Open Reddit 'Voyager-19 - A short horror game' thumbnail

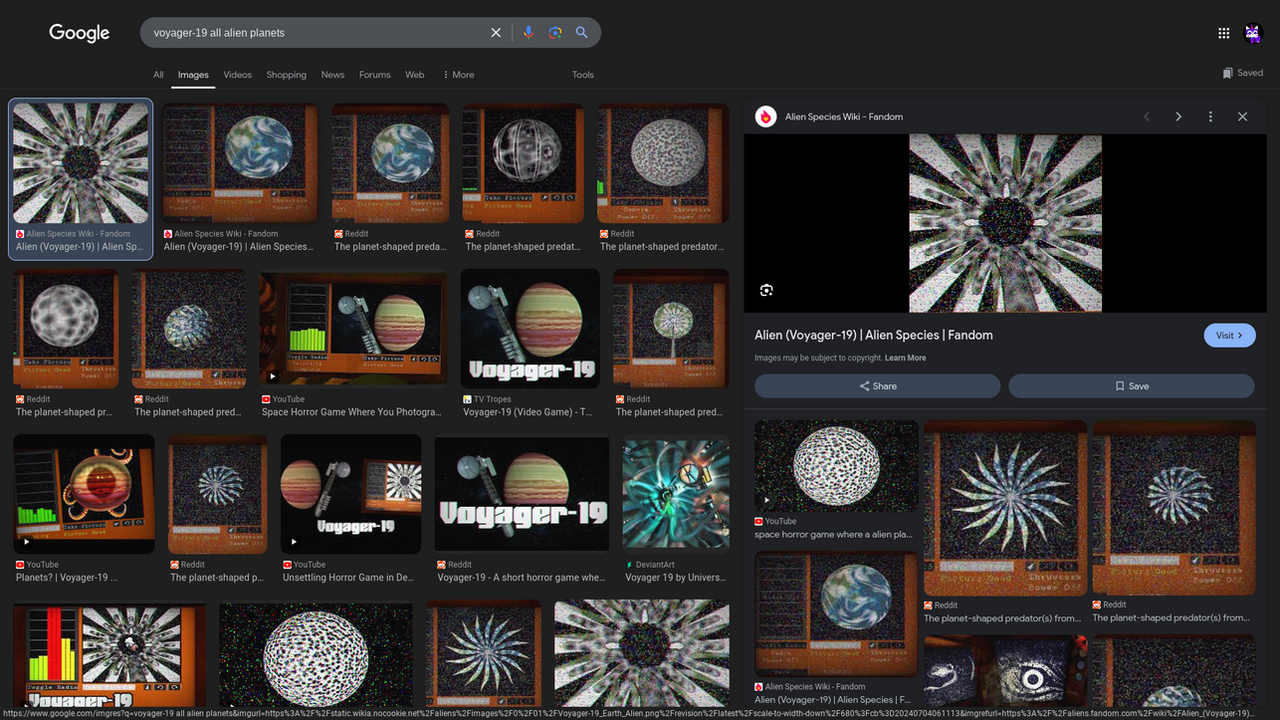(x=522, y=494)
